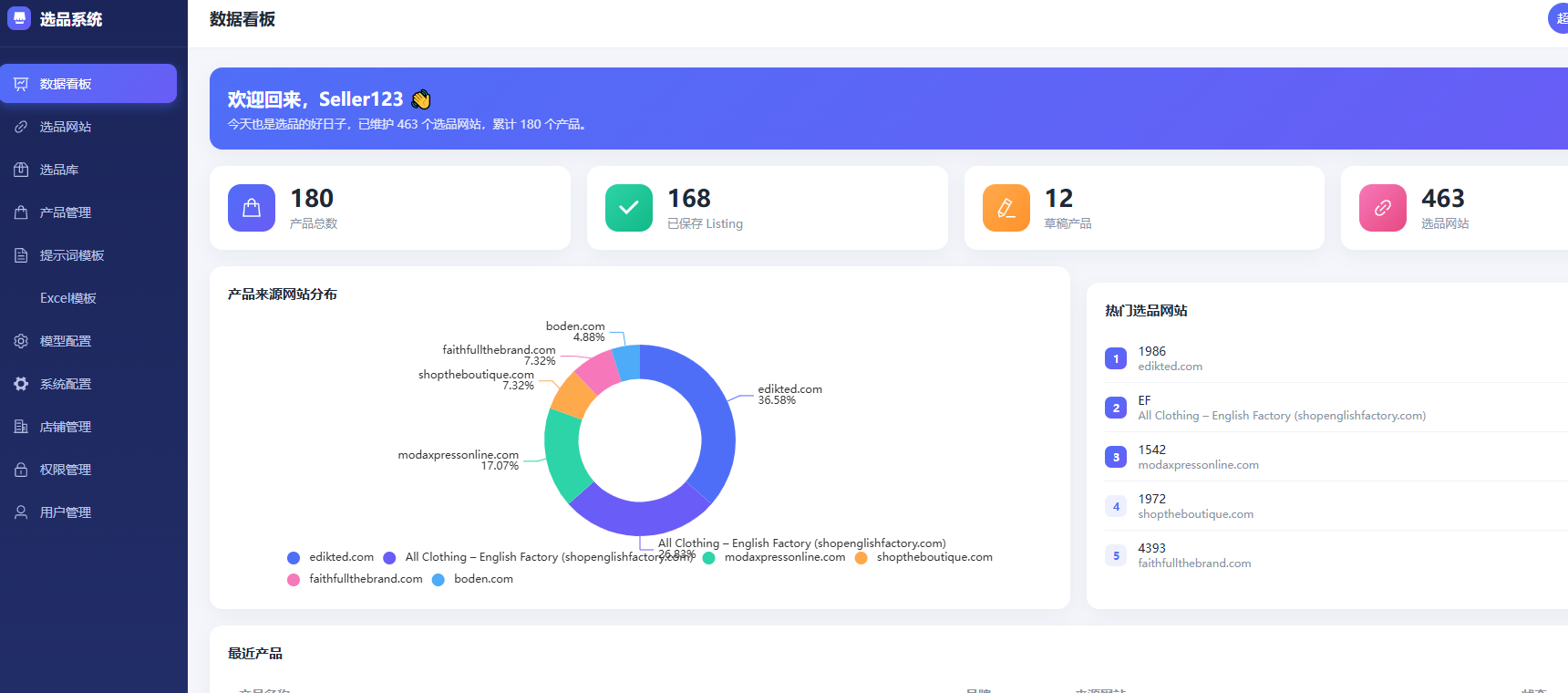Click the bag icon beside 选品库

(x=21, y=170)
